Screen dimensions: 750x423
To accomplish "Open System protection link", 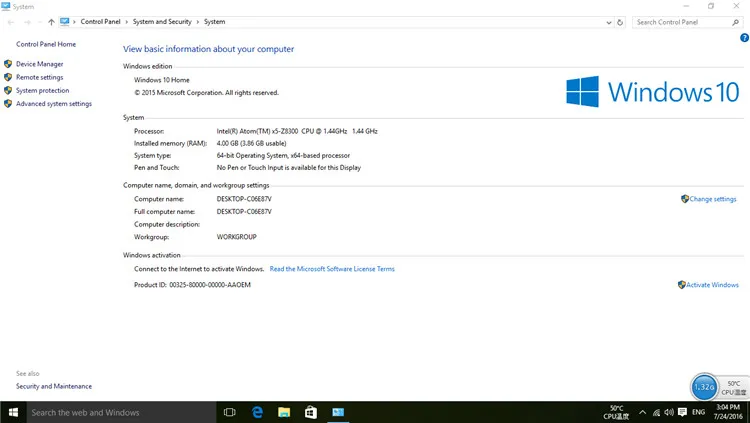I will [x=43, y=90].
